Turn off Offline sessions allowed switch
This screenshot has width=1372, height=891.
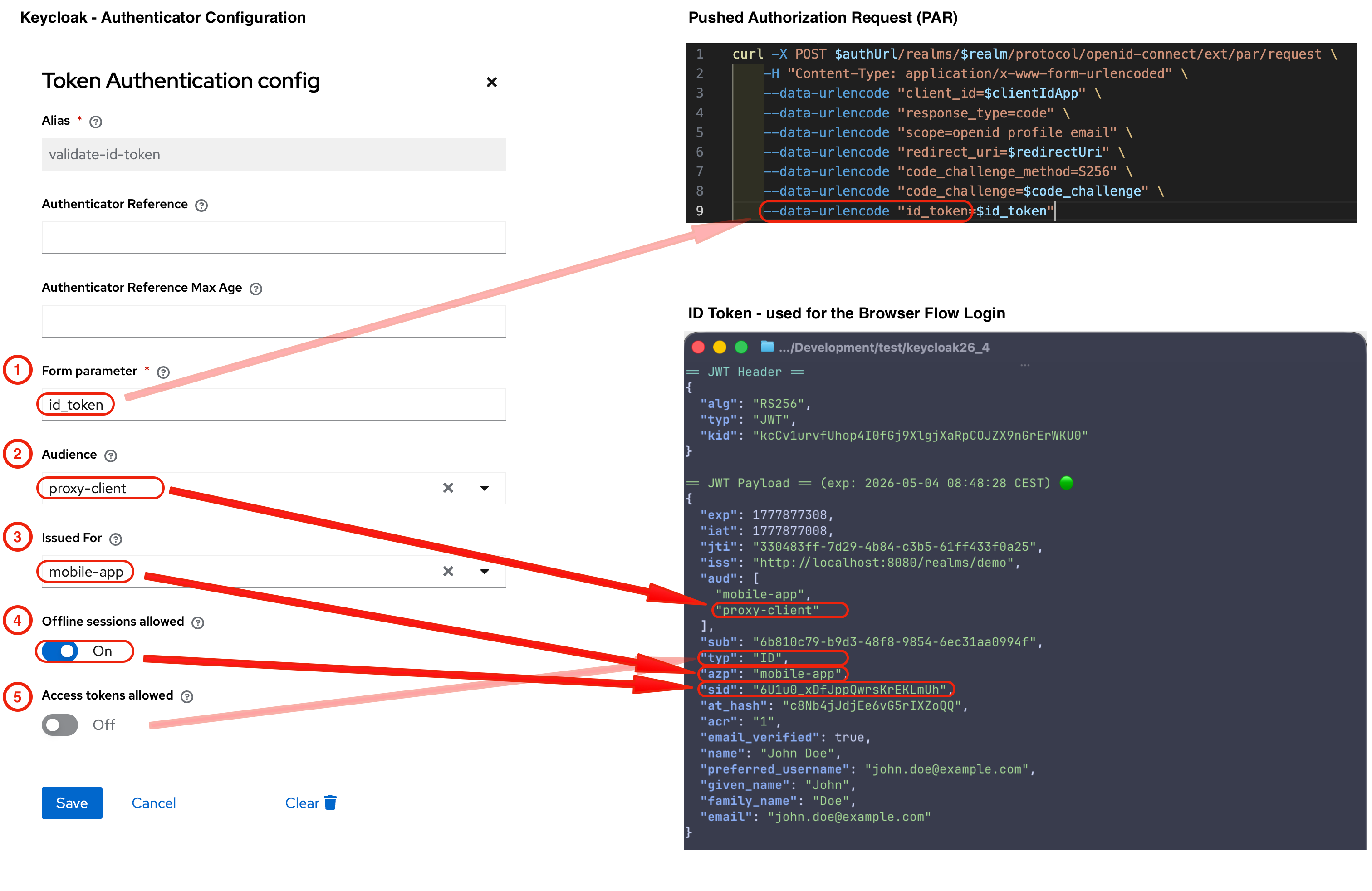60,651
